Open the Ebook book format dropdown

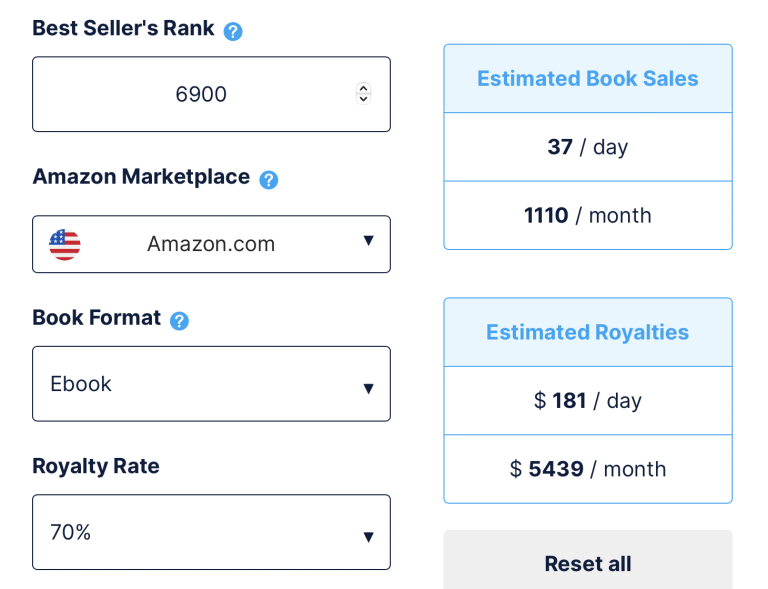pyautogui.click(x=211, y=384)
